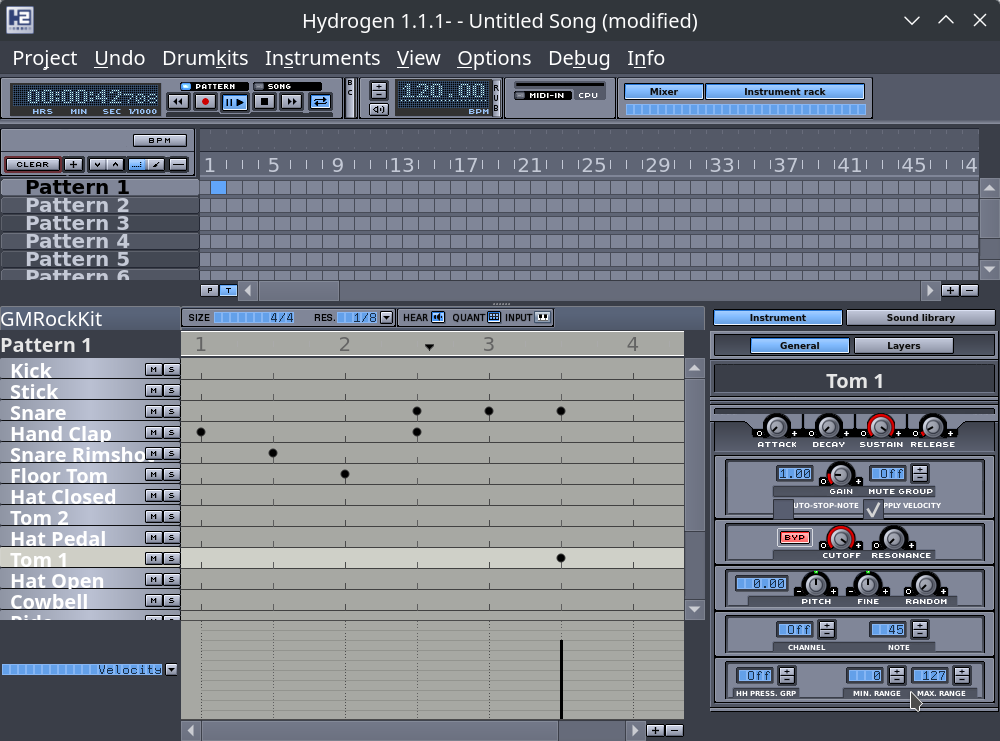
Task: Click the rewind transport button
Action: click(178, 101)
